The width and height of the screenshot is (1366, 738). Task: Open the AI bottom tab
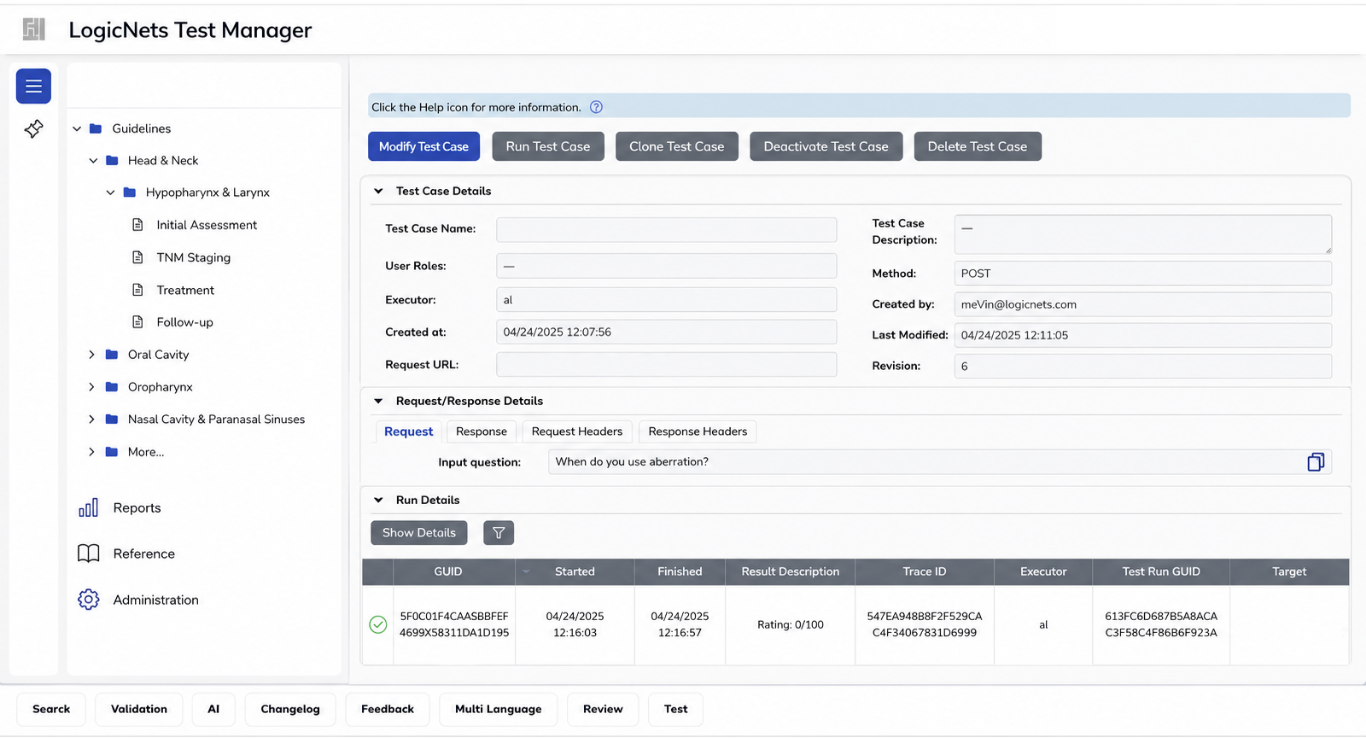[213, 709]
